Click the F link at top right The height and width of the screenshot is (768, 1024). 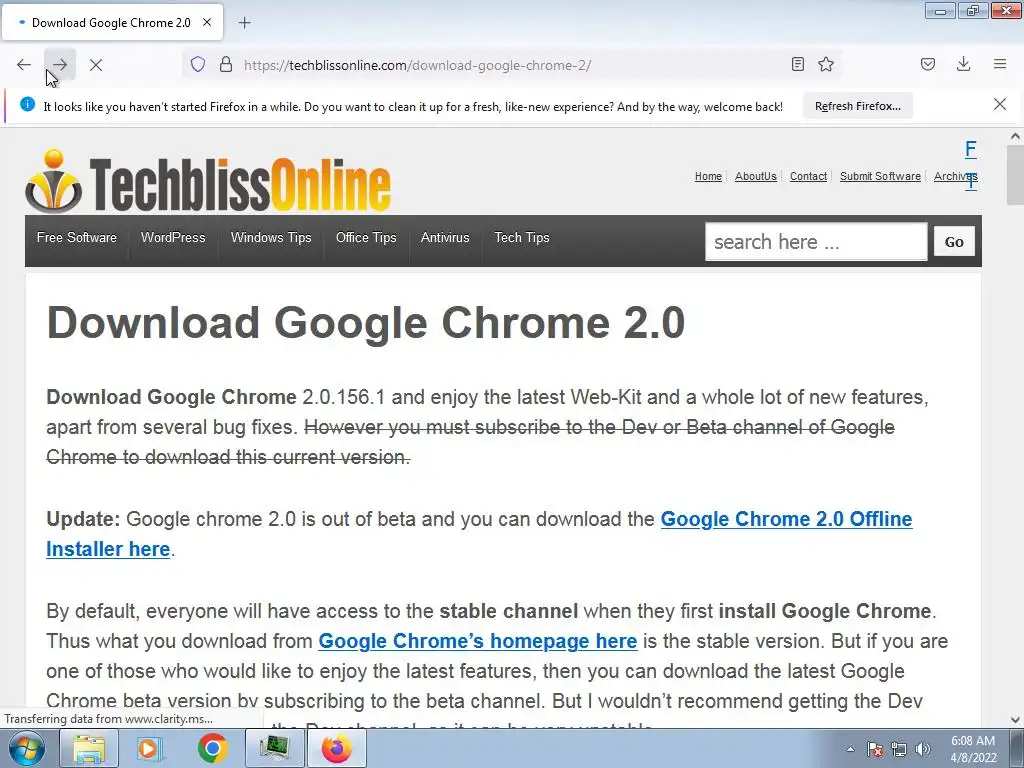pyautogui.click(x=971, y=150)
